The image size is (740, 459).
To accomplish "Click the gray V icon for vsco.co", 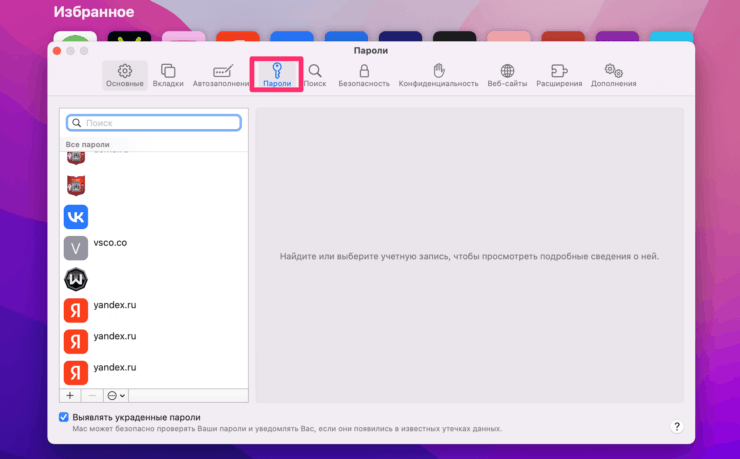I will pyautogui.click(x=76, y=248).
